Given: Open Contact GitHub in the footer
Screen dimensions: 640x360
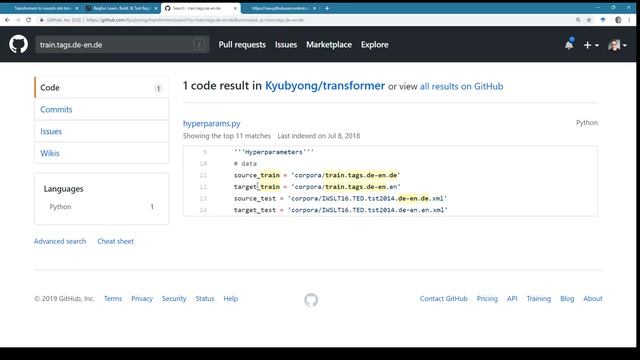Looking at the screenshot, I should pos(444,298).
